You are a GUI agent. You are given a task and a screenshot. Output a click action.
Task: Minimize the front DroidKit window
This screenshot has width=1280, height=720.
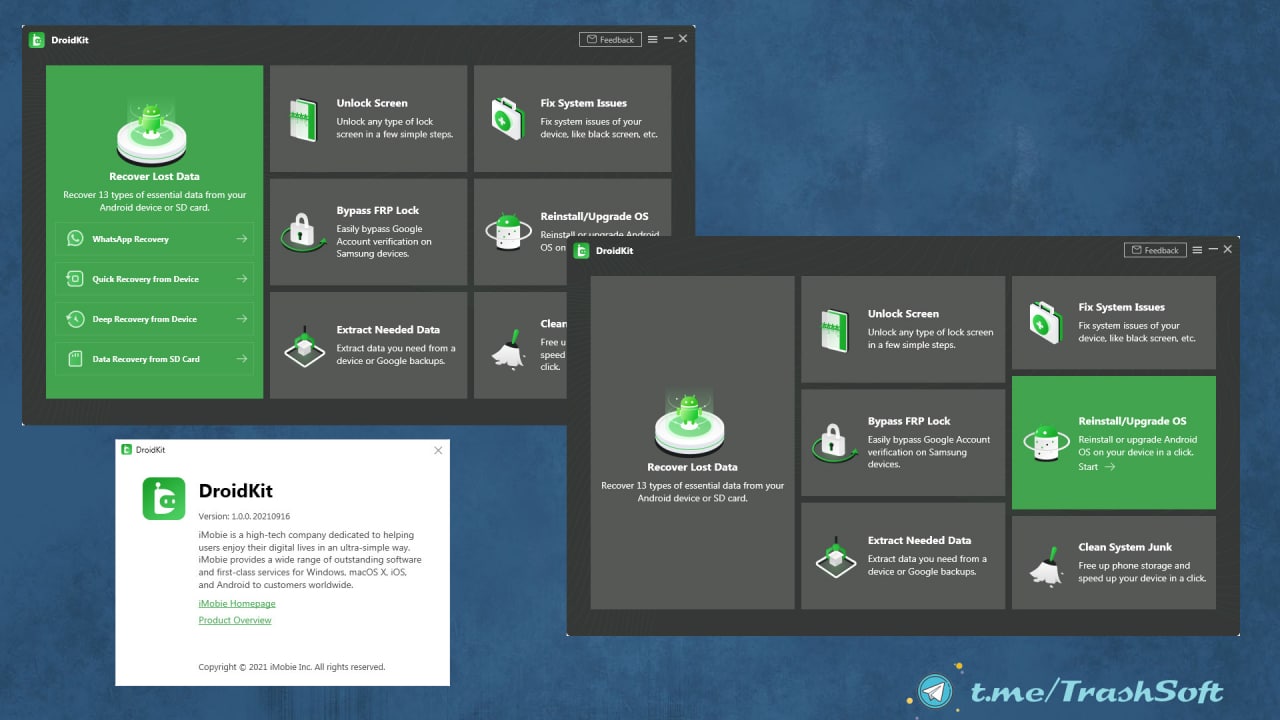(1213, 249)
